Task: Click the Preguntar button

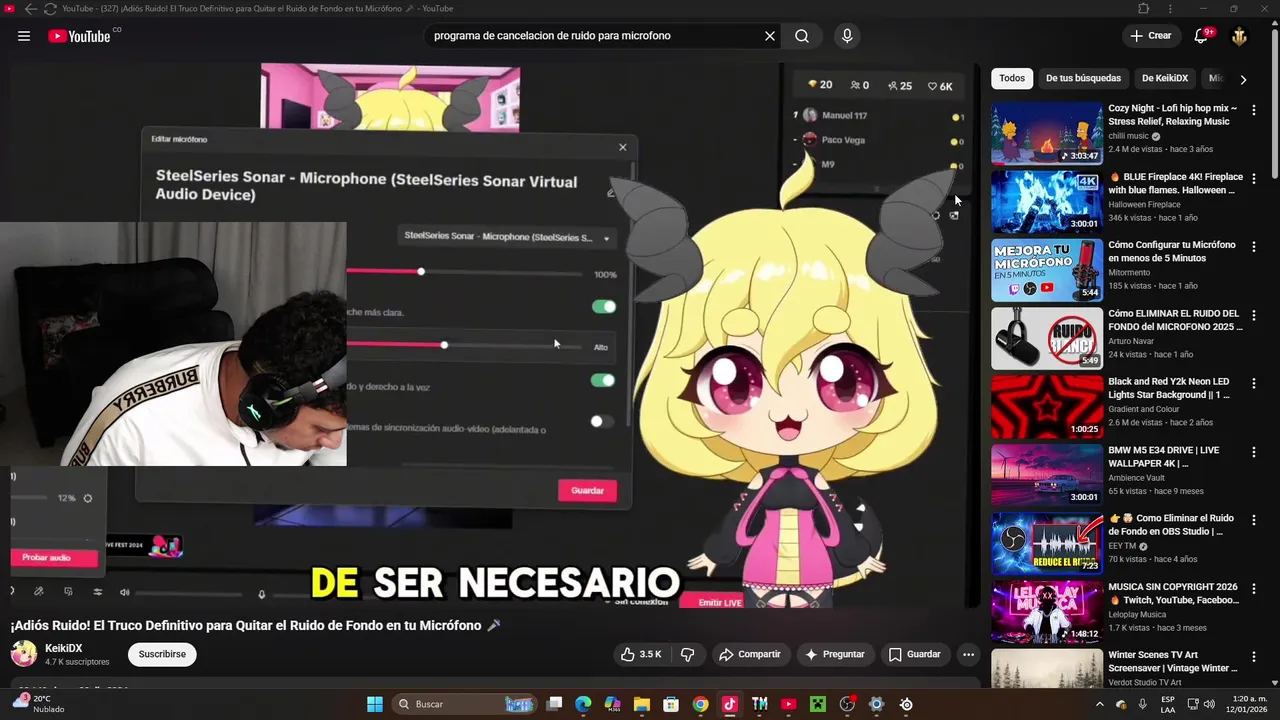Action: tap(834, 654)
